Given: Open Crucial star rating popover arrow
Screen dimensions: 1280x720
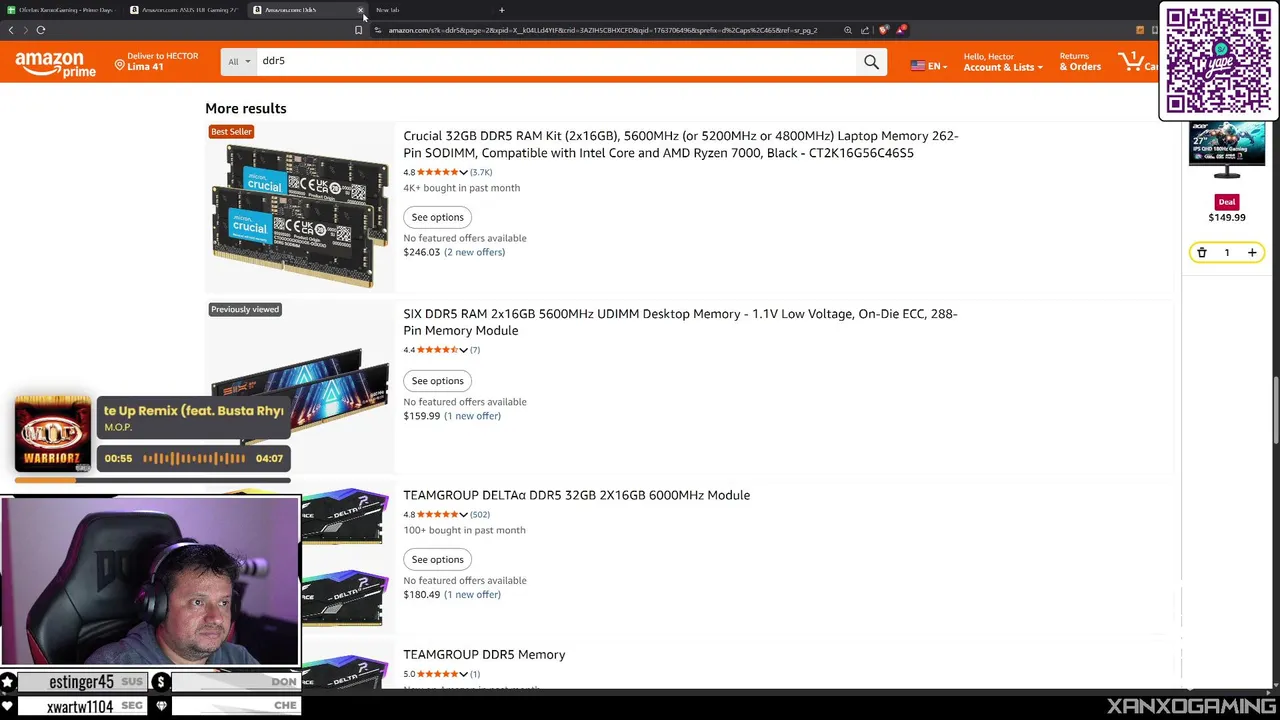Looking at the screenshot, I should tap(463, 173).
